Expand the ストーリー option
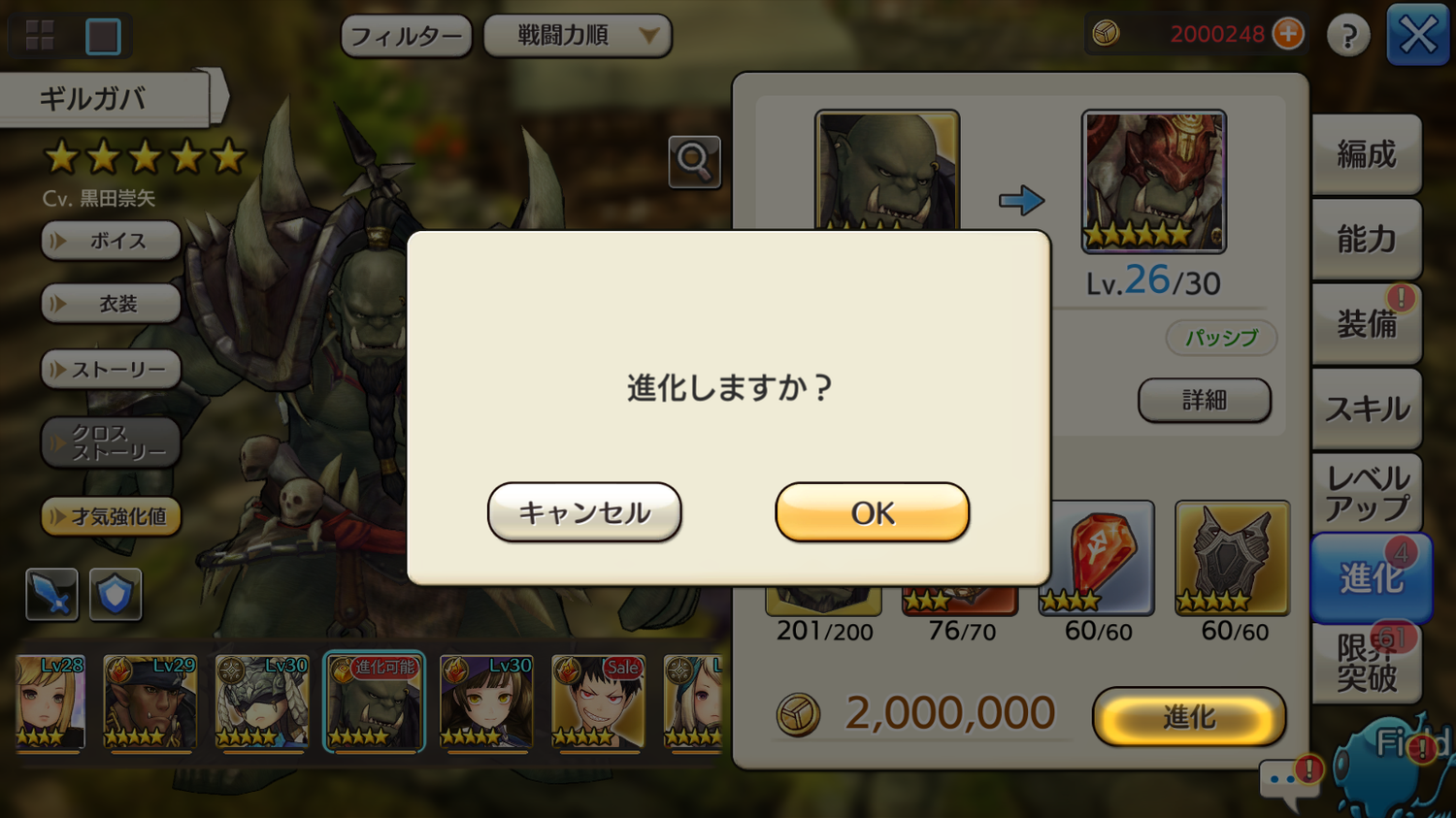This screenshot has width=1456, height=818. pyautogui.click(x=111, y=370)
